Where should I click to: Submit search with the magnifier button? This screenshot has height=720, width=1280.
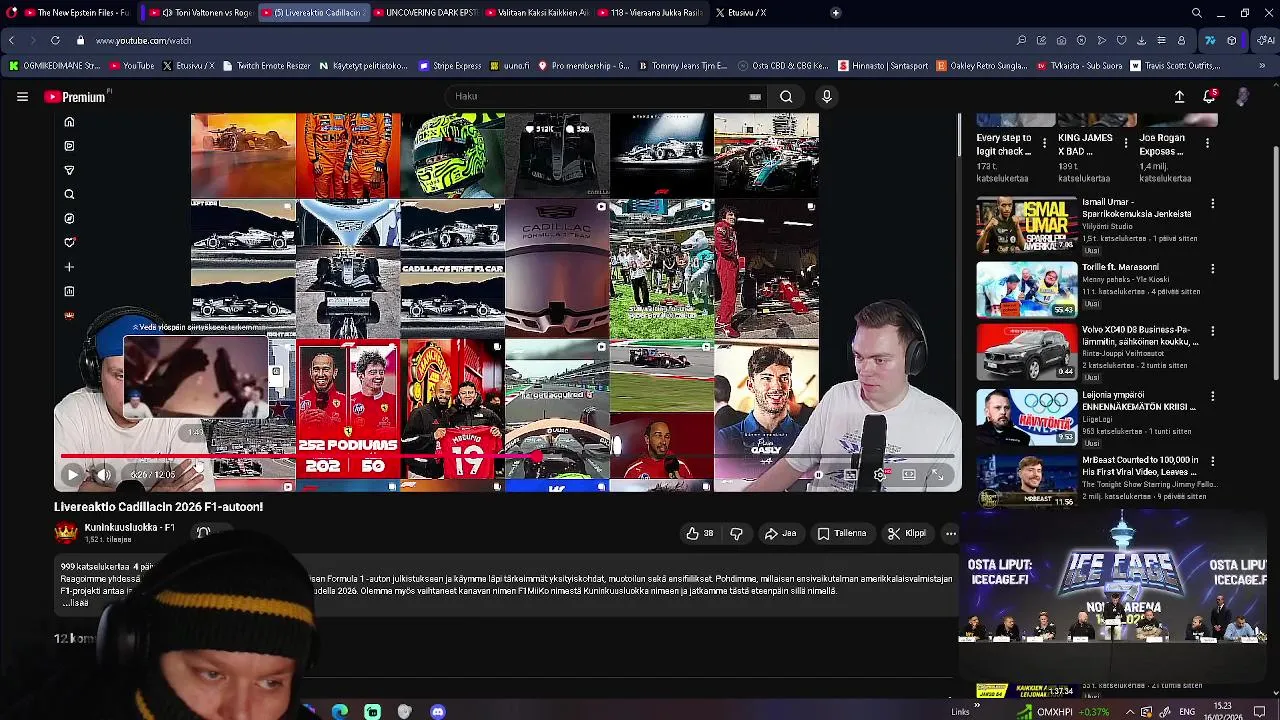[x=786, y=97]
